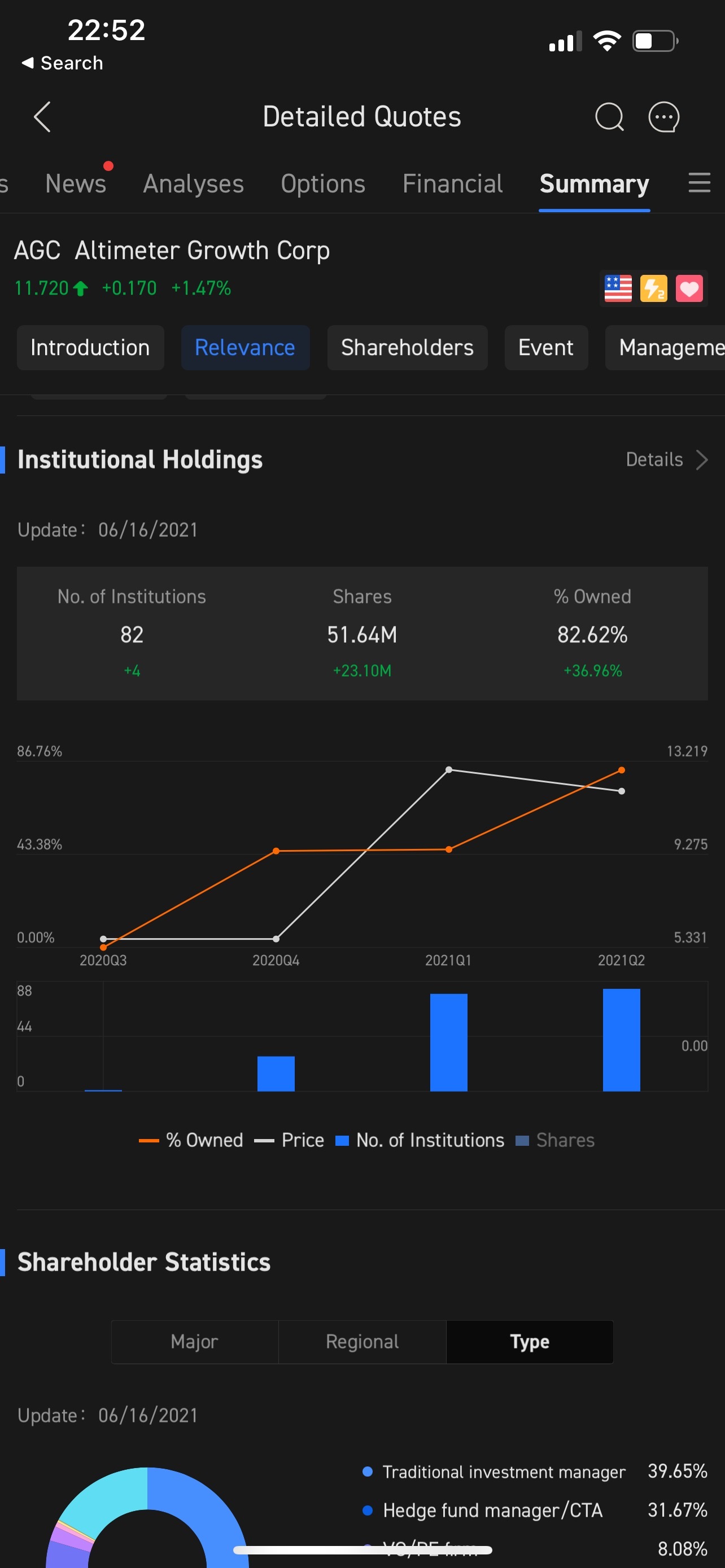Select the Summary tab
The image size is (725, 1568).
pyautogui.click(x=594, y=184)
